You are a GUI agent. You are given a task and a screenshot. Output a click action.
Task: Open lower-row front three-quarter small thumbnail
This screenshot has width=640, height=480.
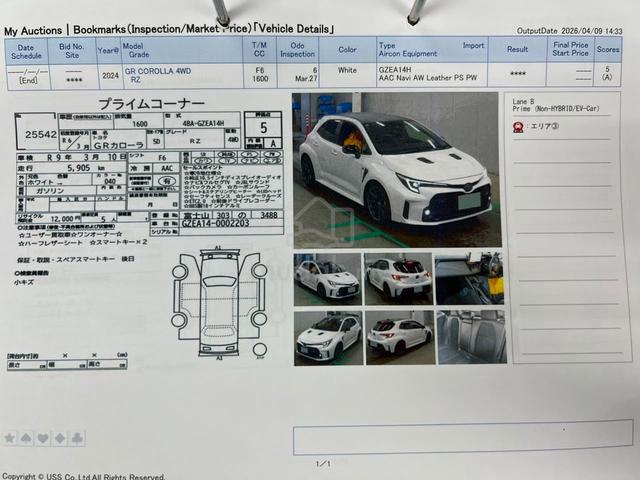pyautogui.click(x=328, y=338)
